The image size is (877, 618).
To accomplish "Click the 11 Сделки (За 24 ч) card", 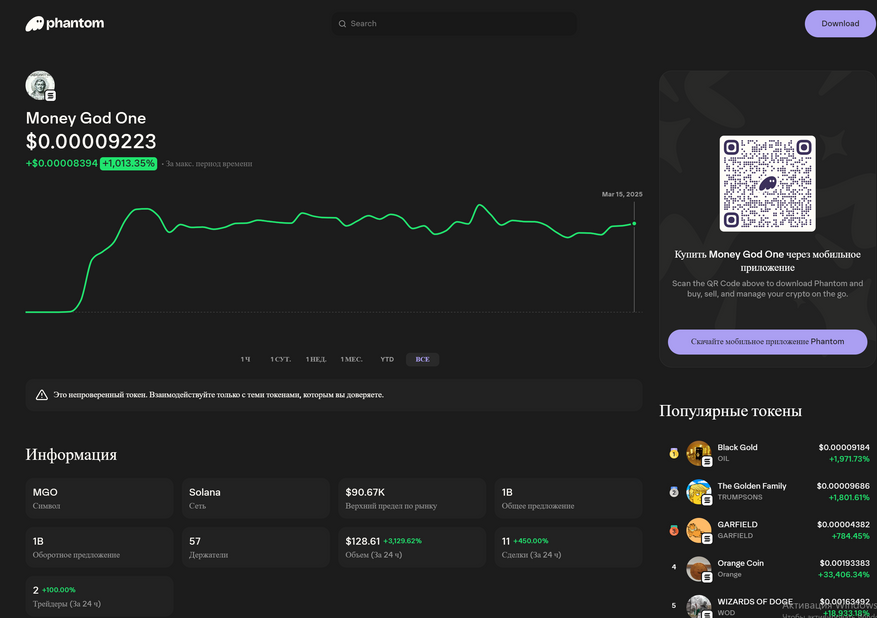I will point(568,548).
